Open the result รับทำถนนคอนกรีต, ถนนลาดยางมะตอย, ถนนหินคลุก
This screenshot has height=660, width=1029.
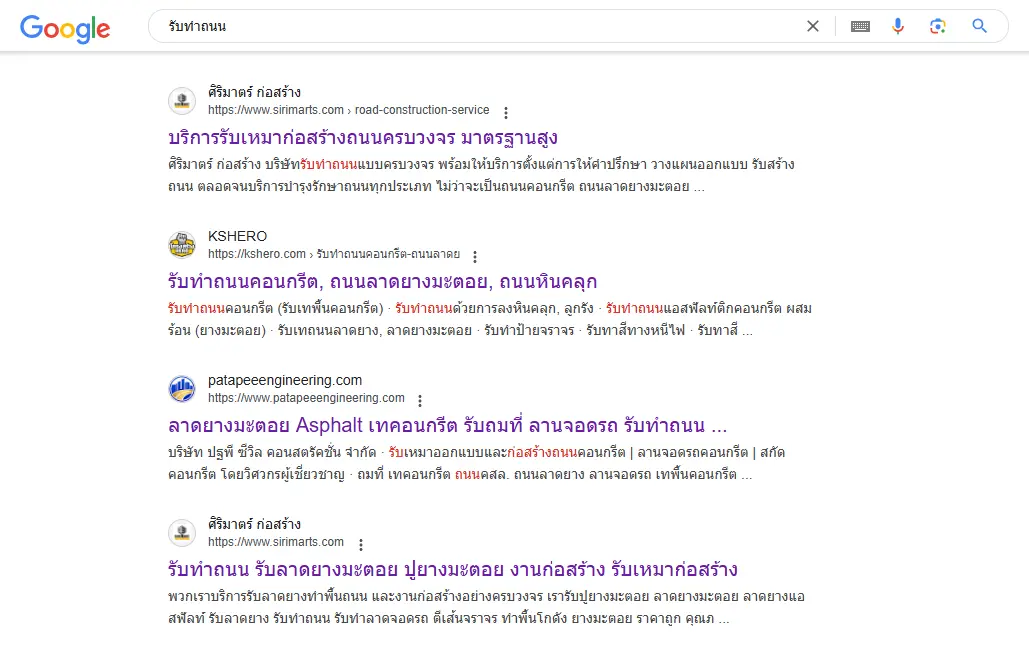pyautogui.click(x=383, y=282)
